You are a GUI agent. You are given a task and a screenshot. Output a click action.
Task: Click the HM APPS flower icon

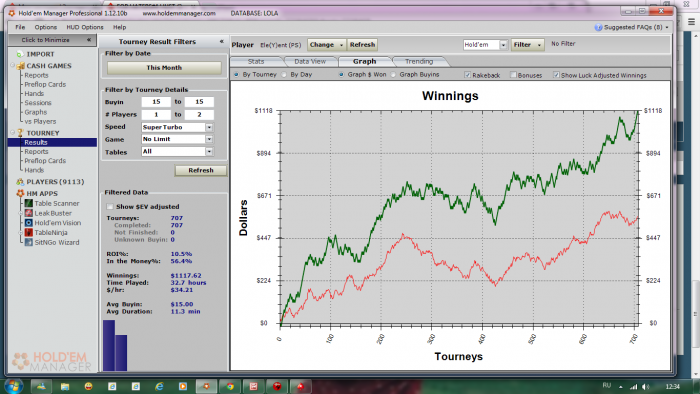20,193
